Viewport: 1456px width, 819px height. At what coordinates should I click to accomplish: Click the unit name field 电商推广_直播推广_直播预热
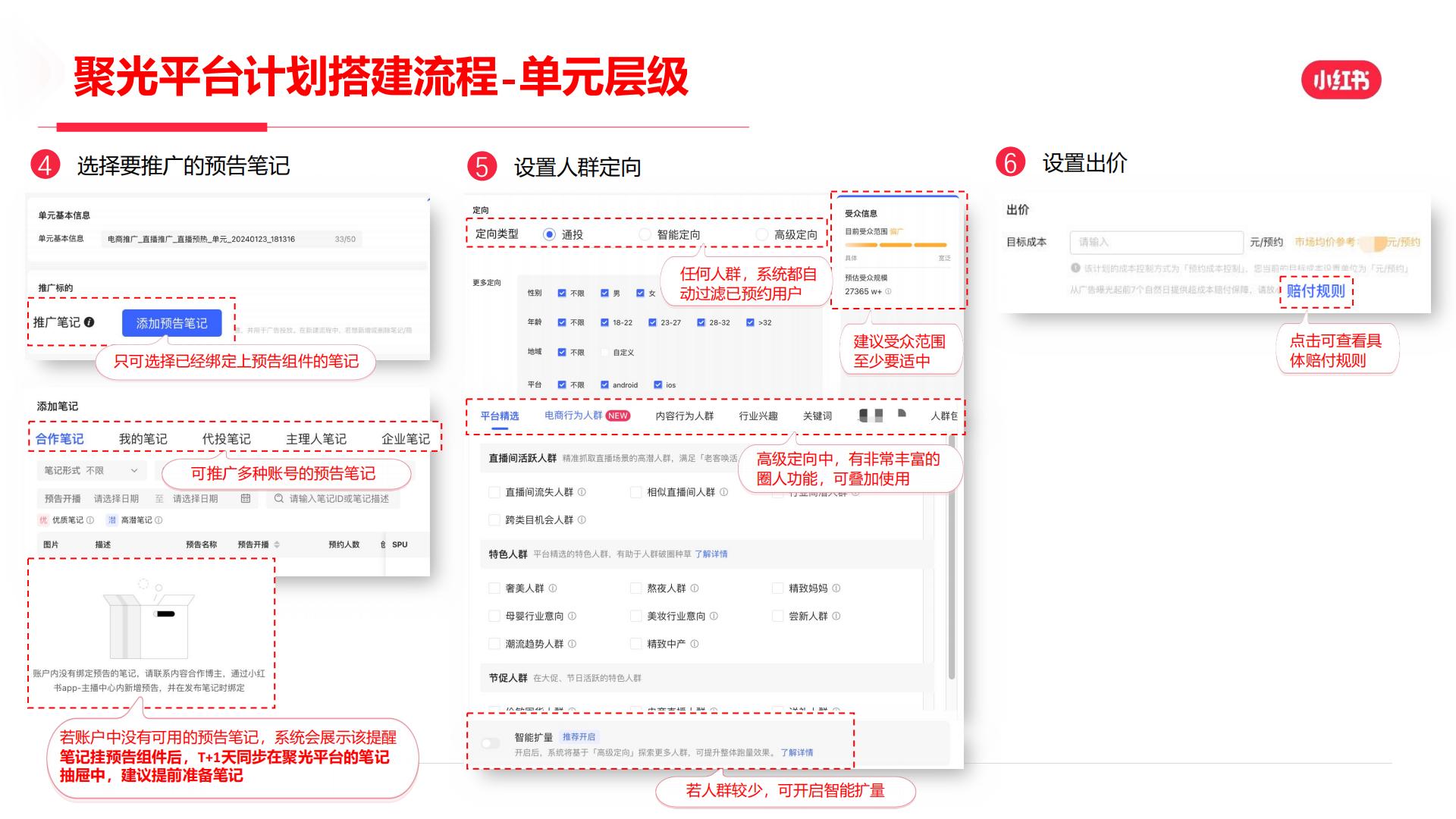pyautogui.click(x=231, y=239)
